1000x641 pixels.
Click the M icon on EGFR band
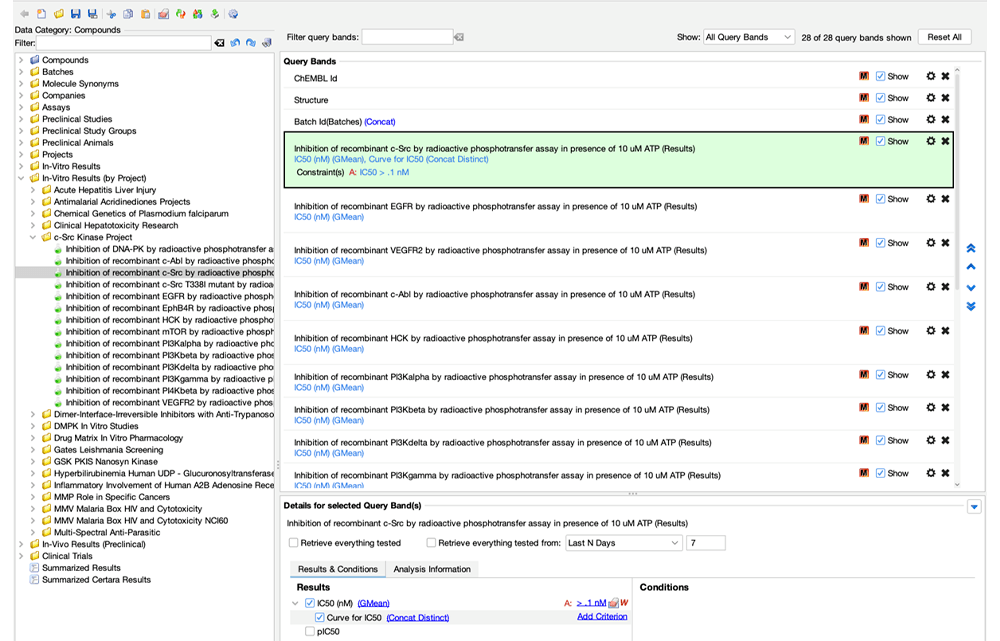pyautogui.click(x=864, y=199)
